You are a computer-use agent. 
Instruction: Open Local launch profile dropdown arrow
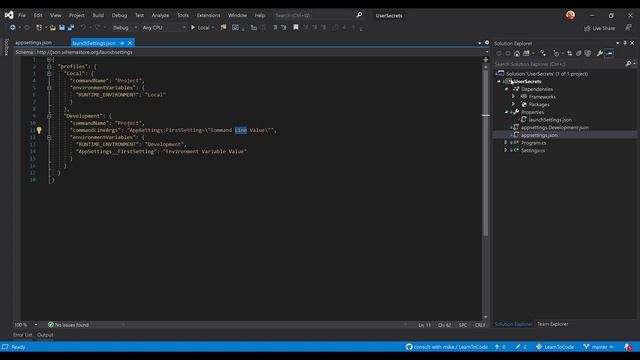[213, 28]
